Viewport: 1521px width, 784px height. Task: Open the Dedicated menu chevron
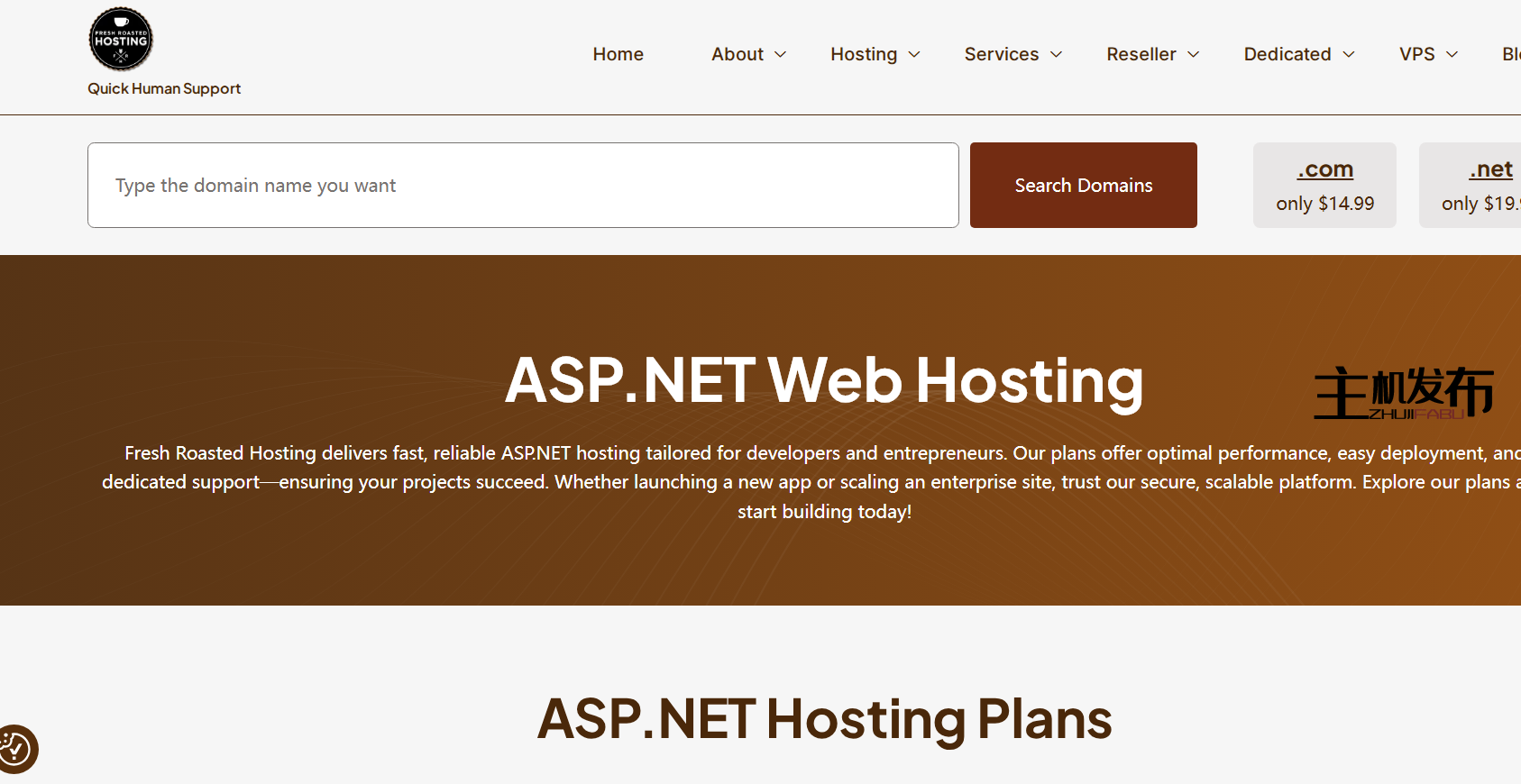coord(1349,55)
